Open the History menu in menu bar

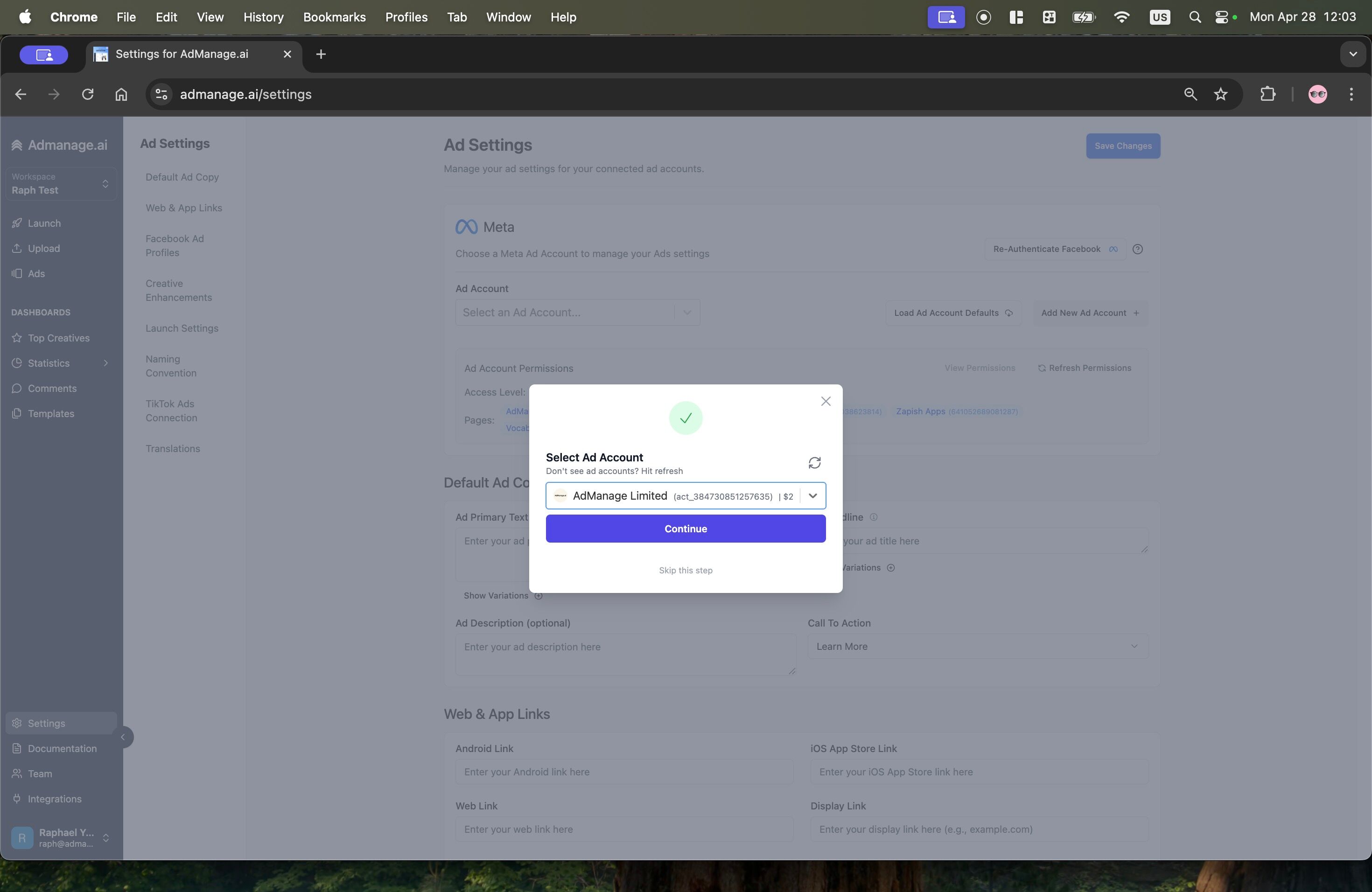click(263, 17)
